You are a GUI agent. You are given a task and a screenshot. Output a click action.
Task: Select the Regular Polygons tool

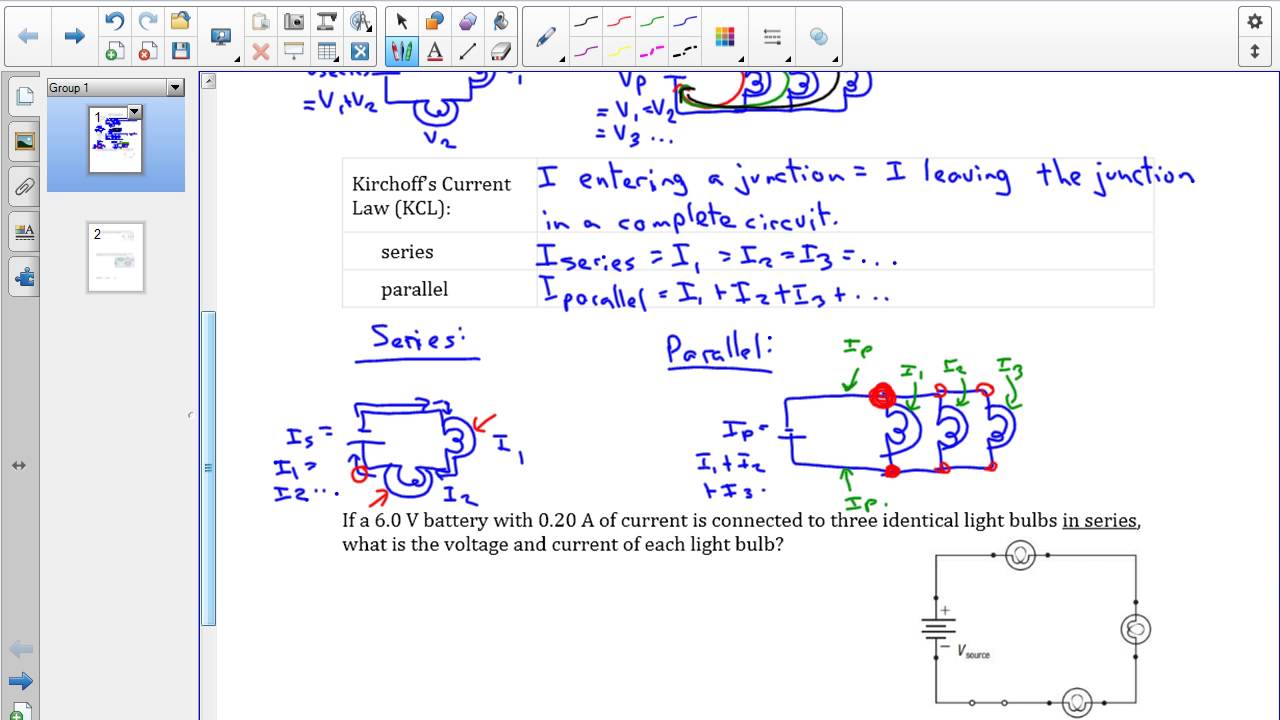(x=468, y=21)
